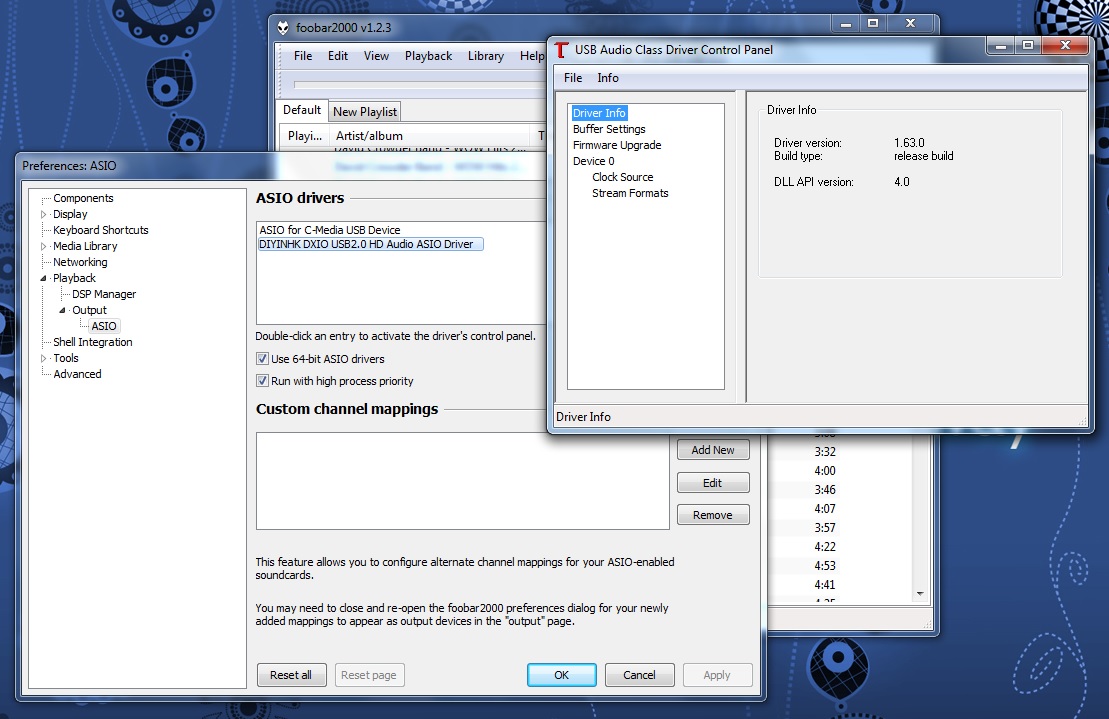Viewport: 1109px width, 719px height.
Task: Collapse the Output tree node
Action: [62, 310]
